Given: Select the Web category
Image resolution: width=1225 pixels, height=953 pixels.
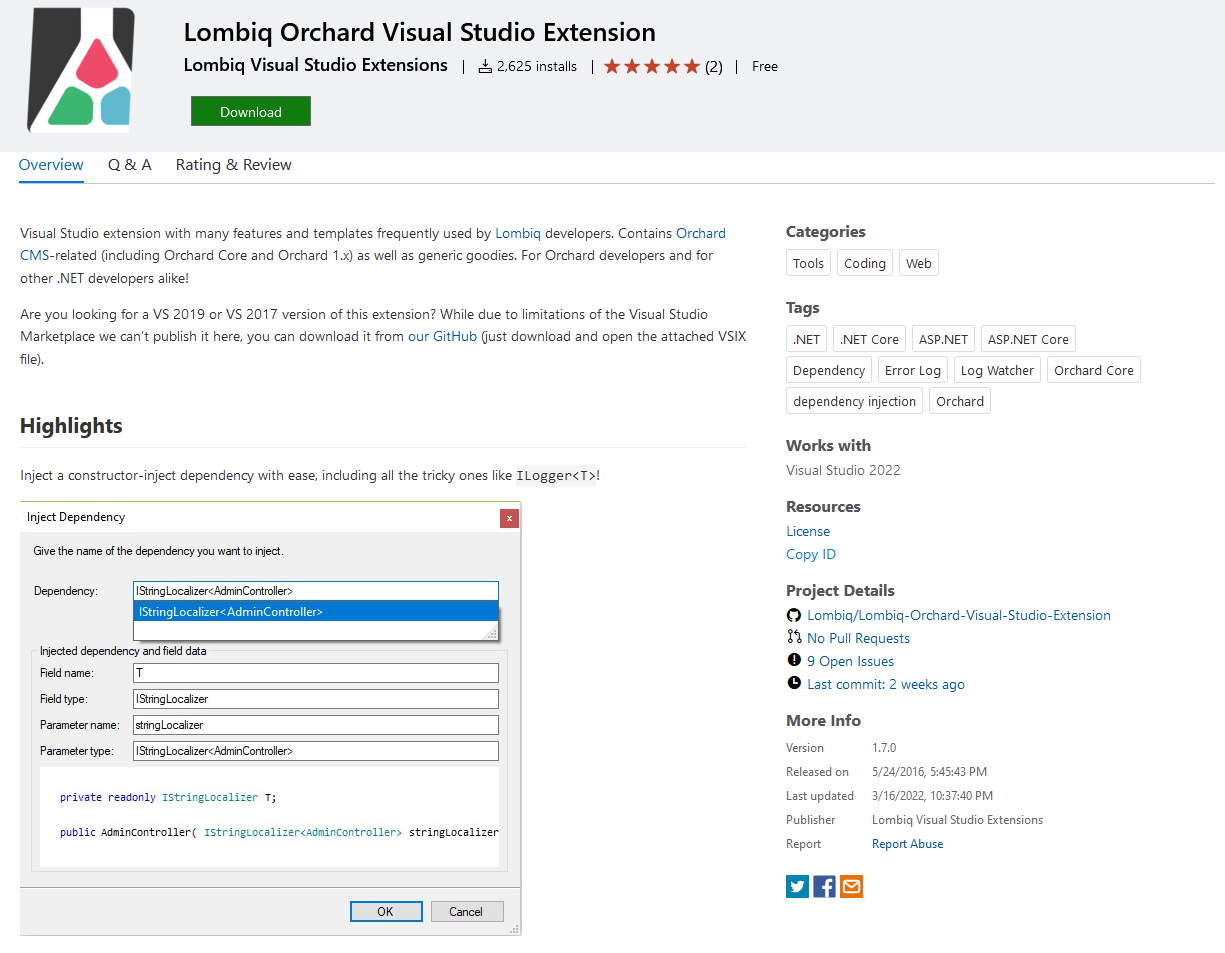Looking at the screenshot, I should tap(919, 264).
